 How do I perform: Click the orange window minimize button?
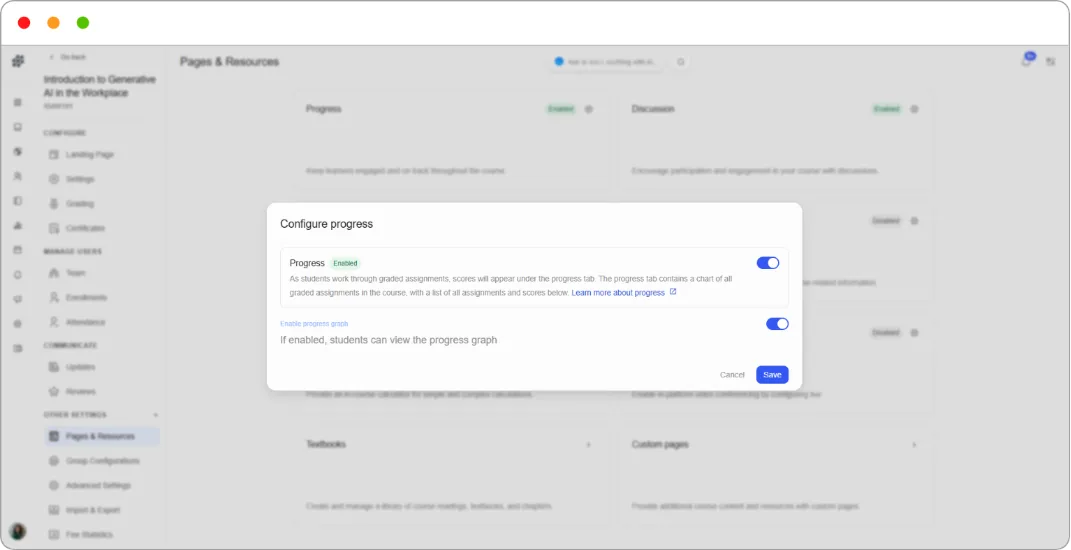tap(53, 23)
